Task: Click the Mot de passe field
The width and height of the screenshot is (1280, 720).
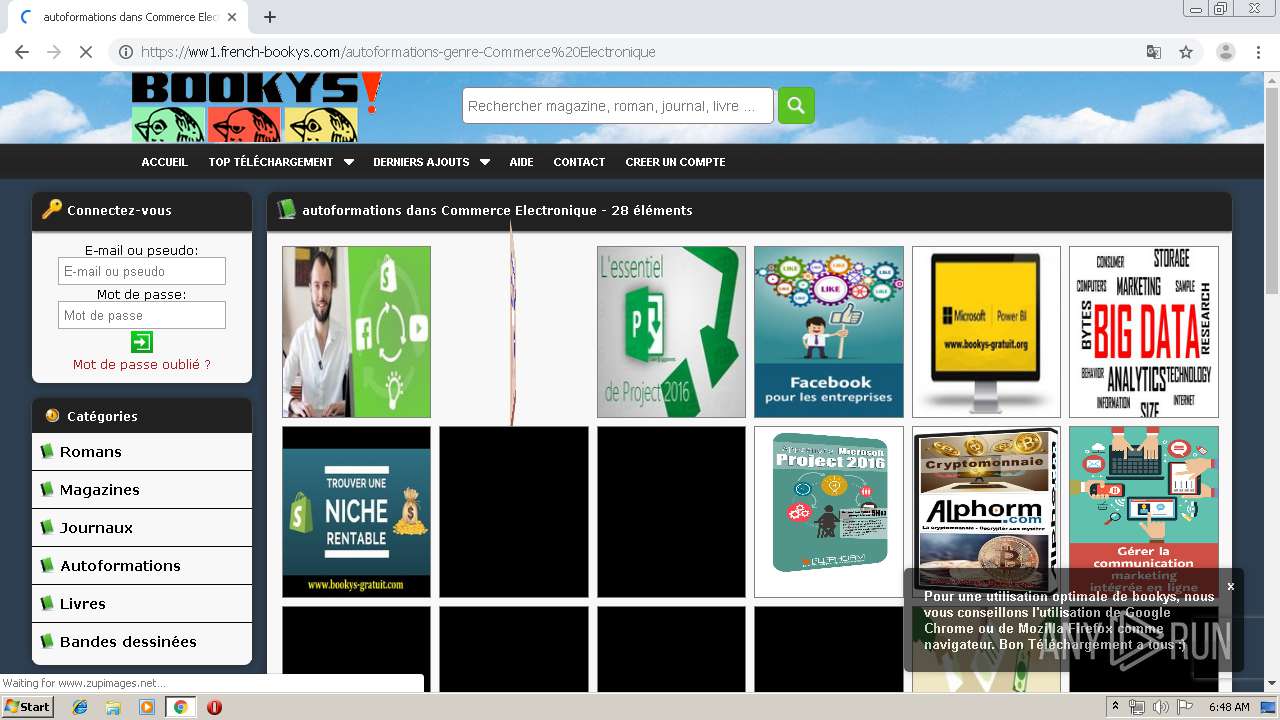Action: [142, 315]
